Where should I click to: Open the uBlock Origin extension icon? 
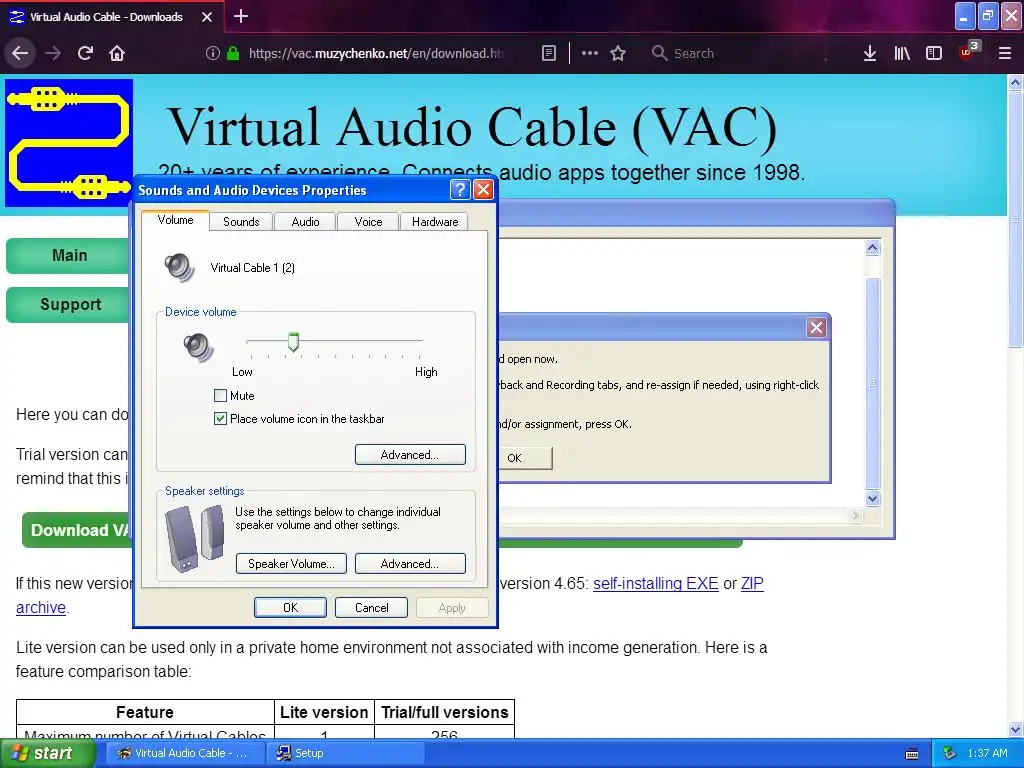point(968,52)
